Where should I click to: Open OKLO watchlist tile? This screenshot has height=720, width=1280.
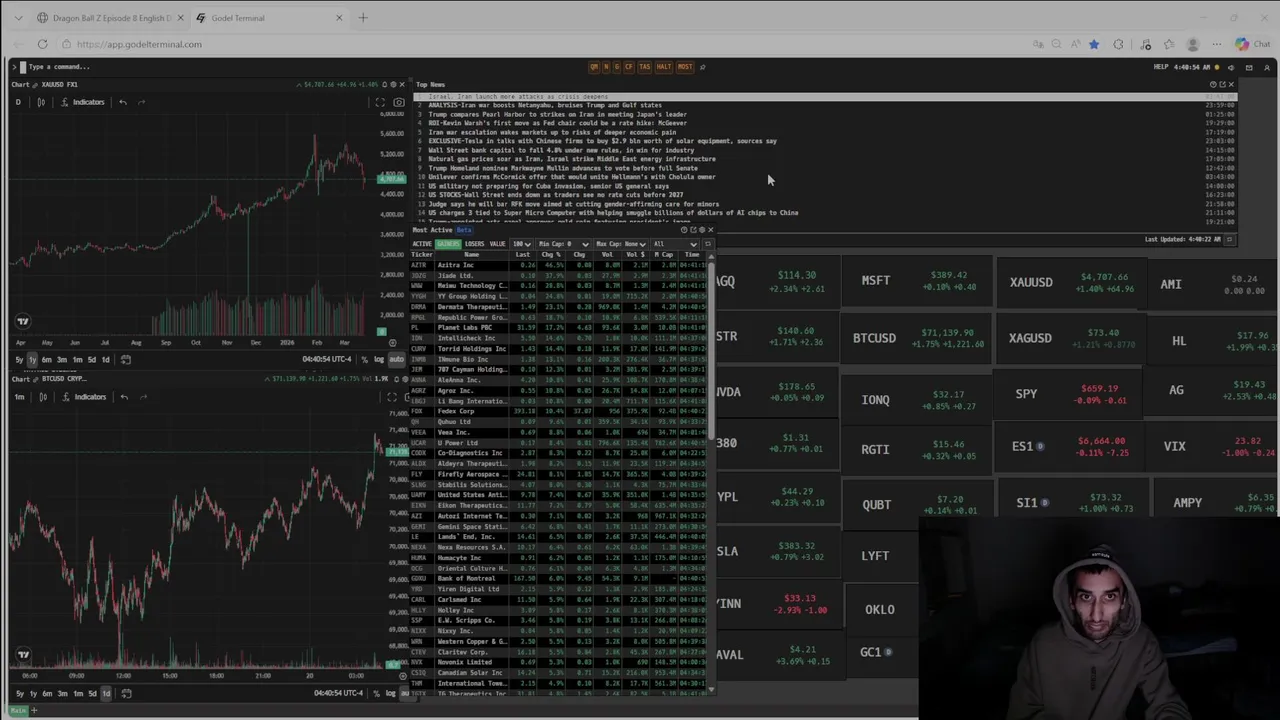881,610
